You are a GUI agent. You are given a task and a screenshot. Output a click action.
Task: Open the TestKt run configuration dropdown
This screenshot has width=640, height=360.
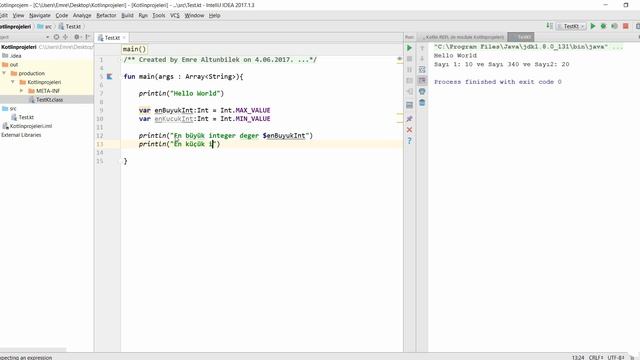pos(571,26)
